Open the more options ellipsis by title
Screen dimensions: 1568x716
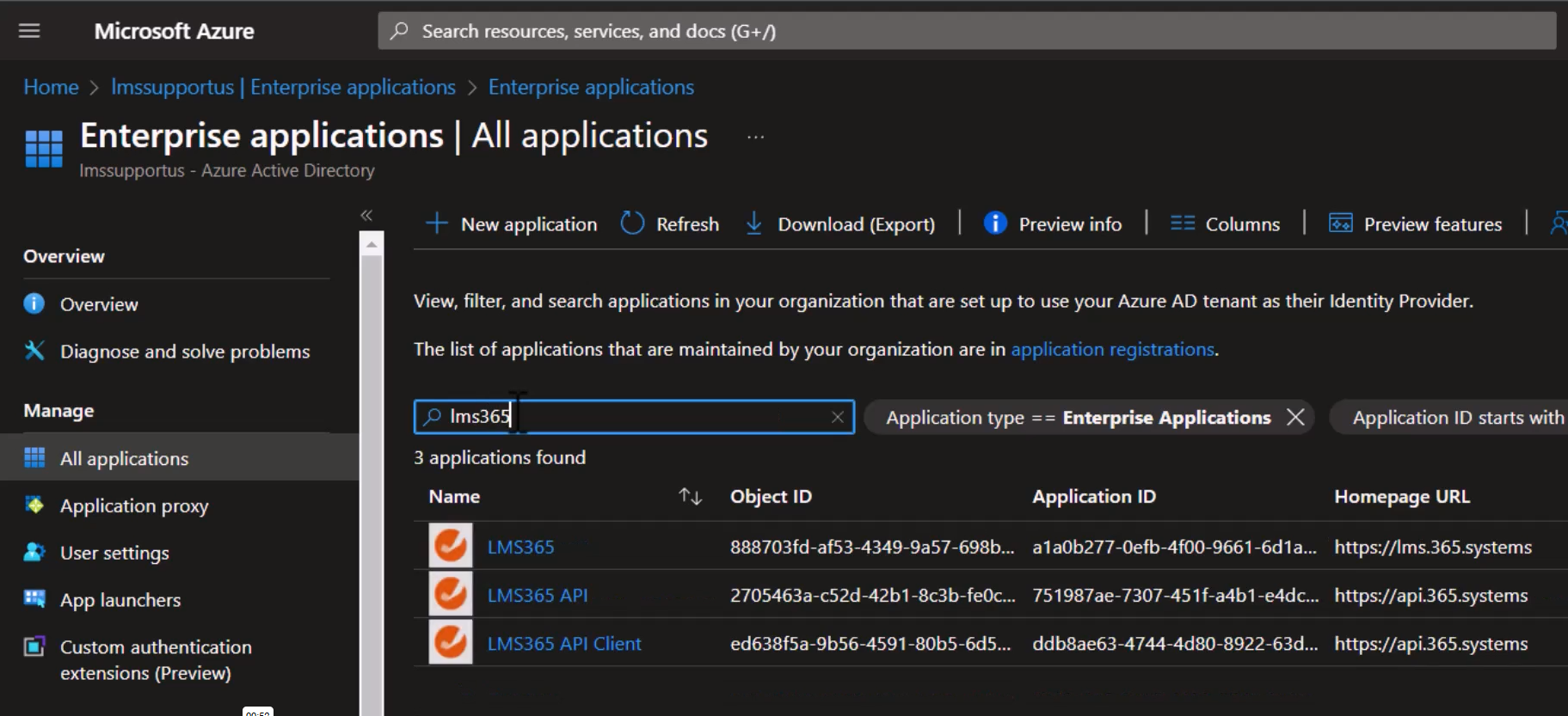click(x=755, y=138)
